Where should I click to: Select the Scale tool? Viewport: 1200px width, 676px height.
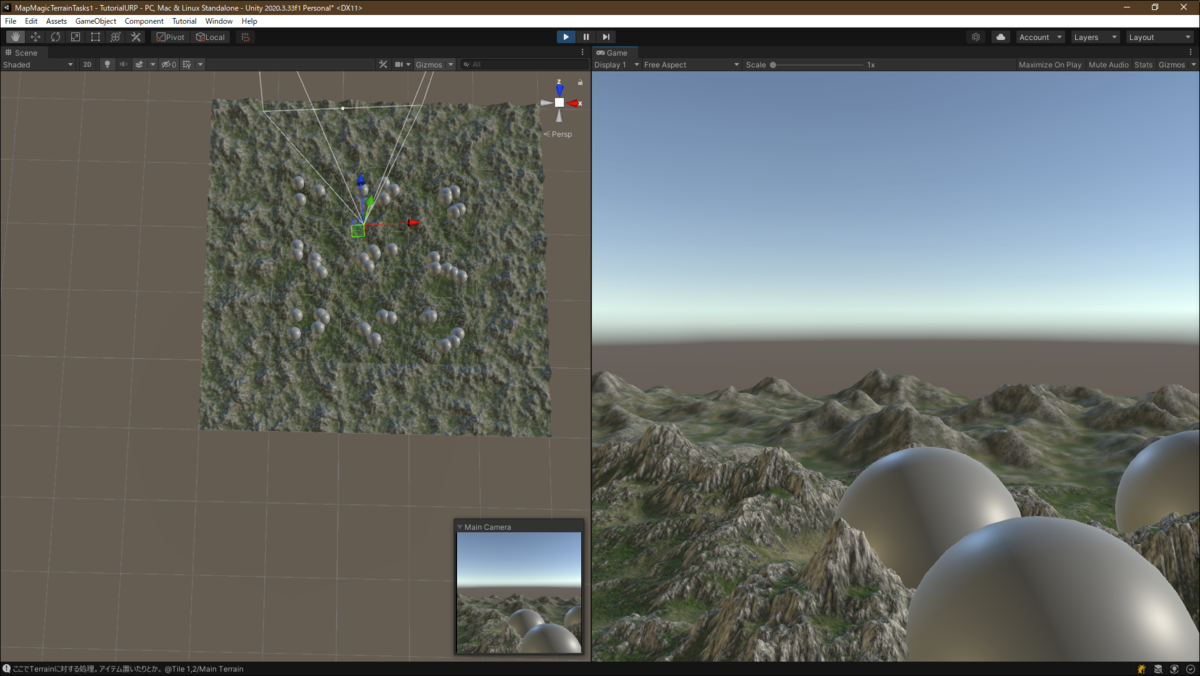[x=75, y=37]
